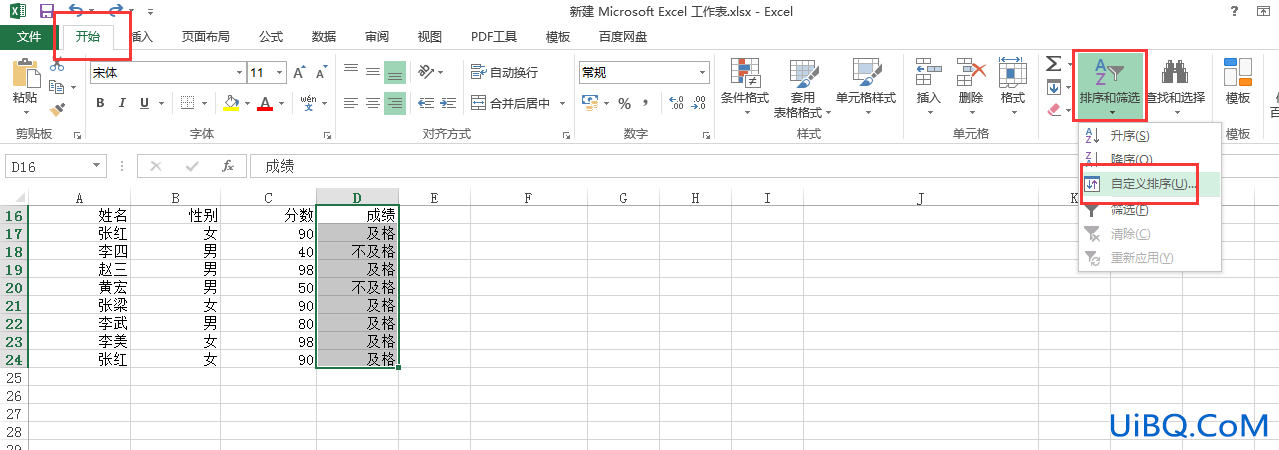Click the Delete cells (删除) icon
Screen dimensions: 1279x450
coord(971,72)
